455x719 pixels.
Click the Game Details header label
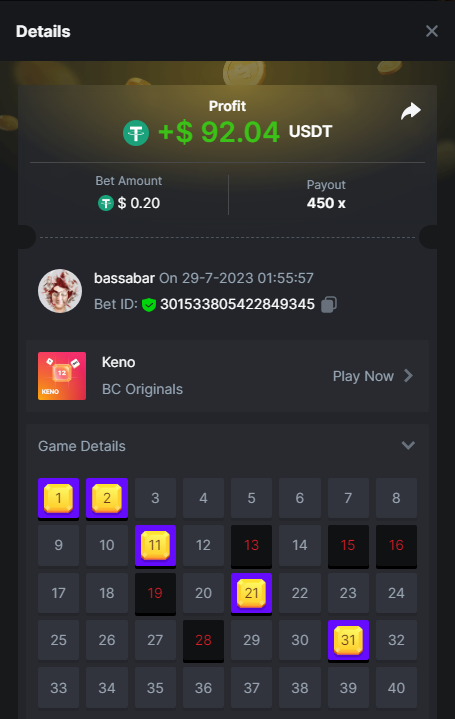click(82, 446)
